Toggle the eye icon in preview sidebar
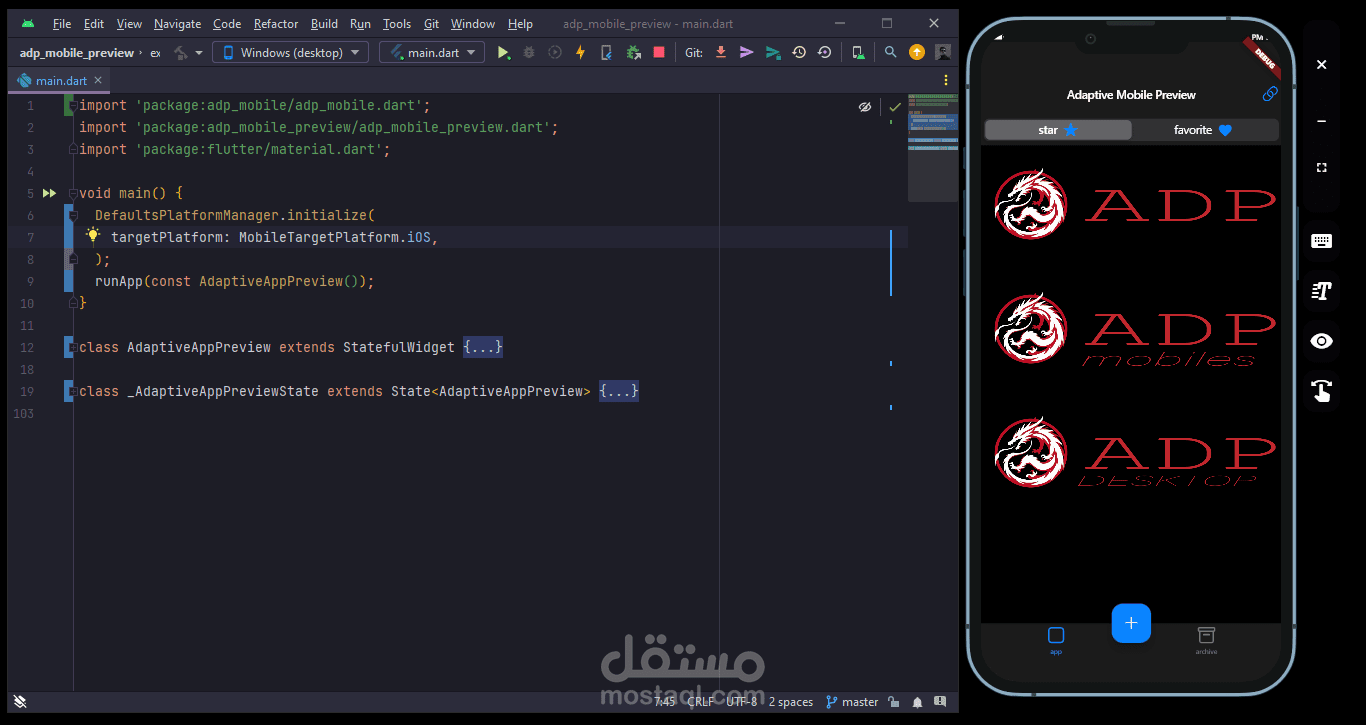 [x=1321, y=341]
